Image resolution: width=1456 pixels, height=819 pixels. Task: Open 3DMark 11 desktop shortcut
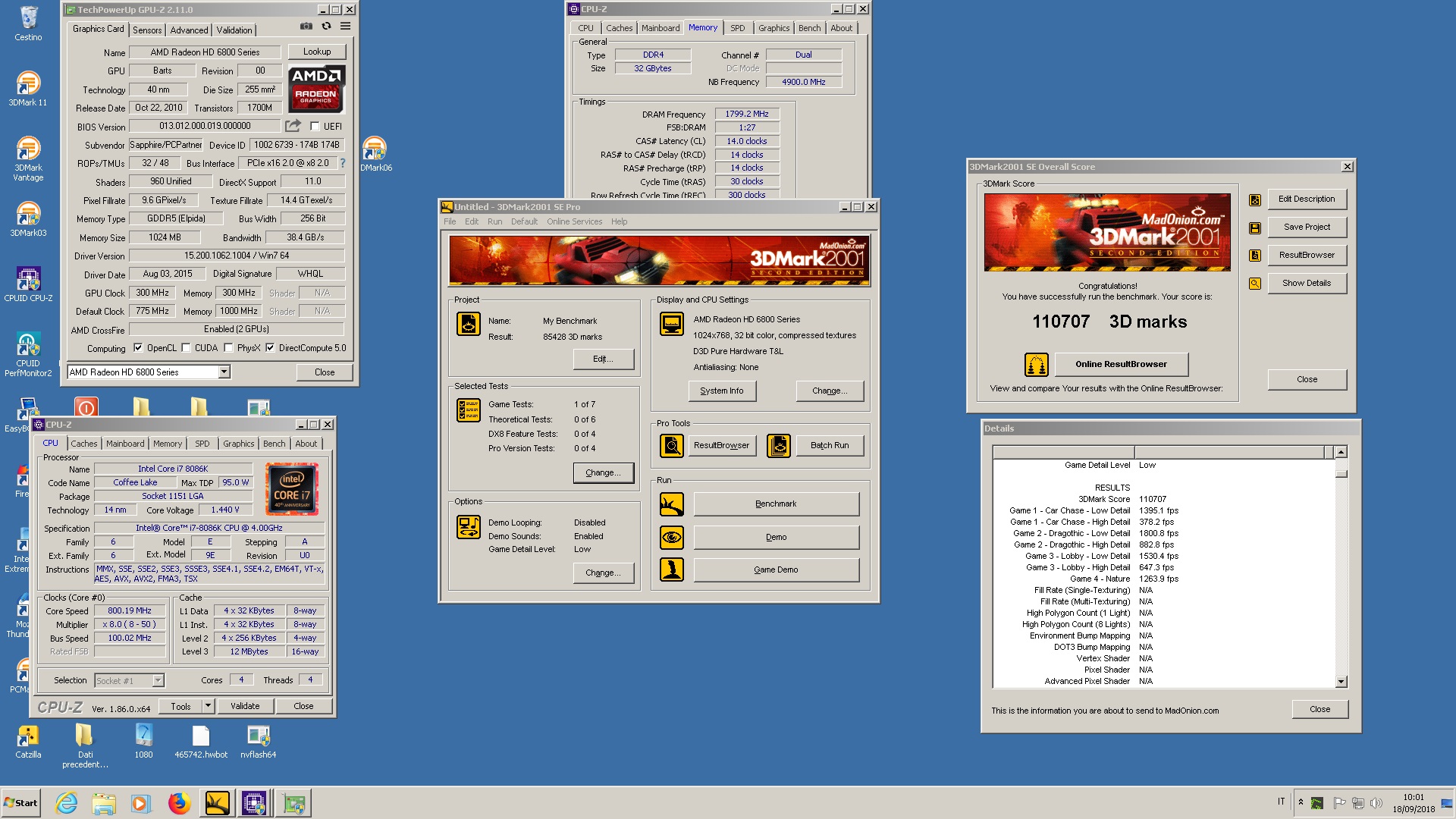pos(28,88)
